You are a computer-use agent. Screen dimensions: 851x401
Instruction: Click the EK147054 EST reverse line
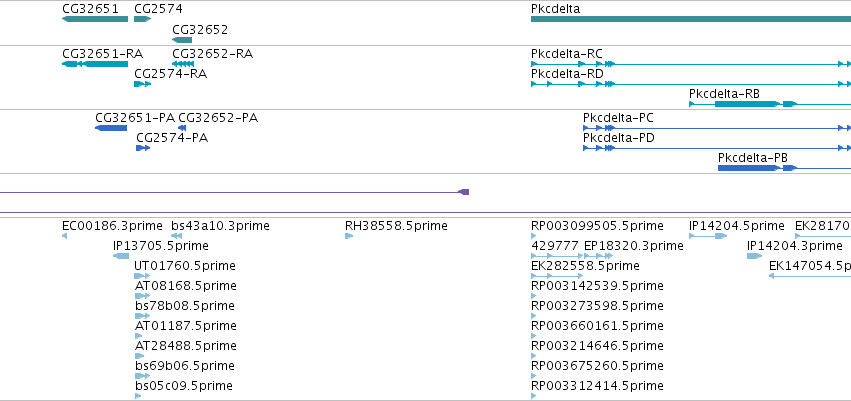809,276
